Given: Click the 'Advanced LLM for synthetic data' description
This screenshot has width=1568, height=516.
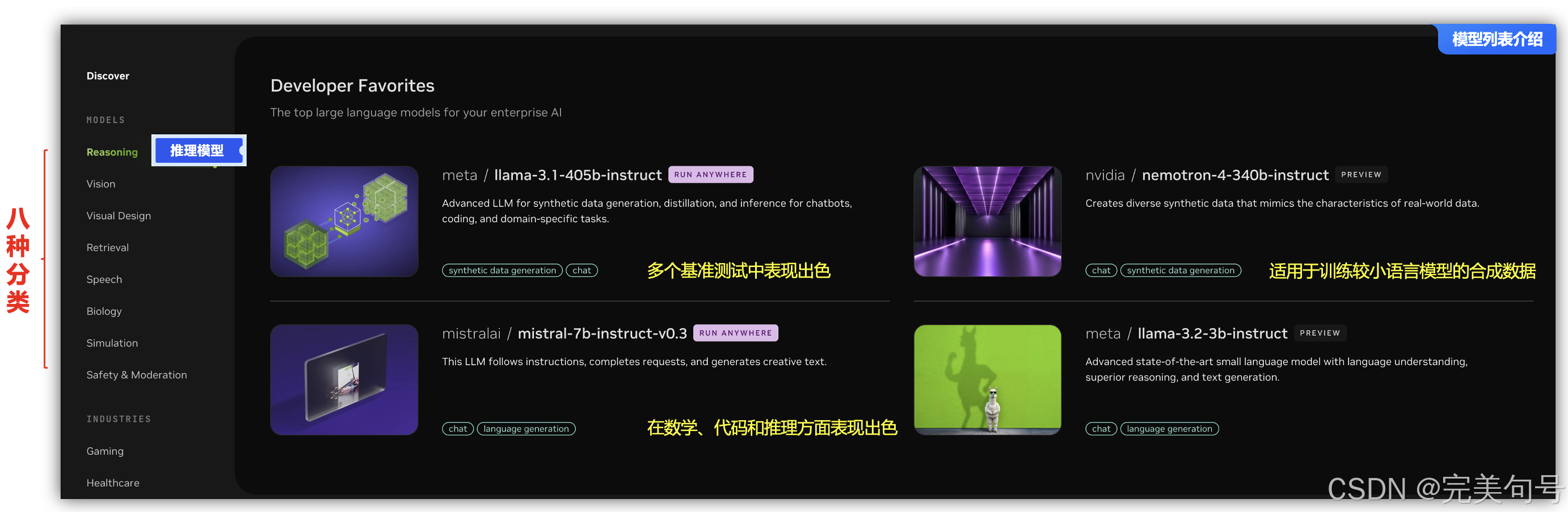Looking at the screenshot, I should coord(647,211).
